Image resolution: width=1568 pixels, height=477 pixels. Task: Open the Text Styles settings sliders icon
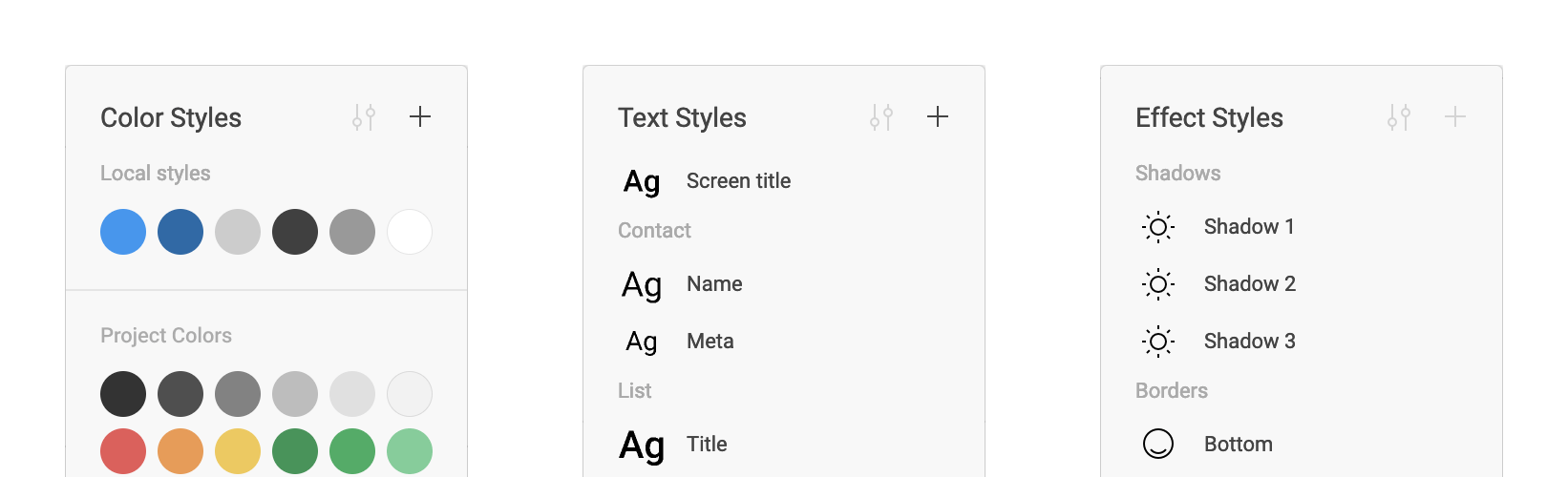pyautogui.click(x=881, y=117)
